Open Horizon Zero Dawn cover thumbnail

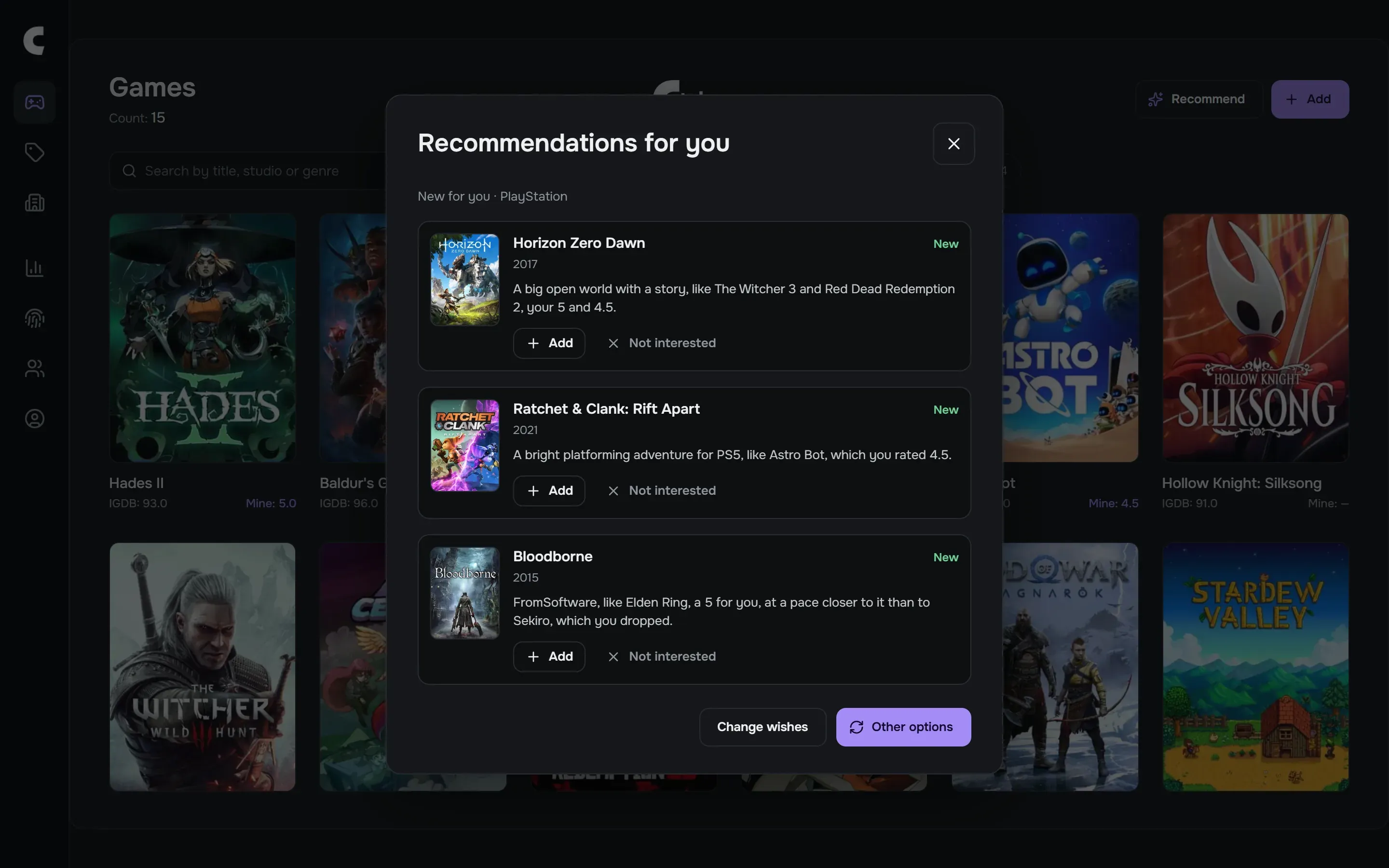(x=464, y=280)
